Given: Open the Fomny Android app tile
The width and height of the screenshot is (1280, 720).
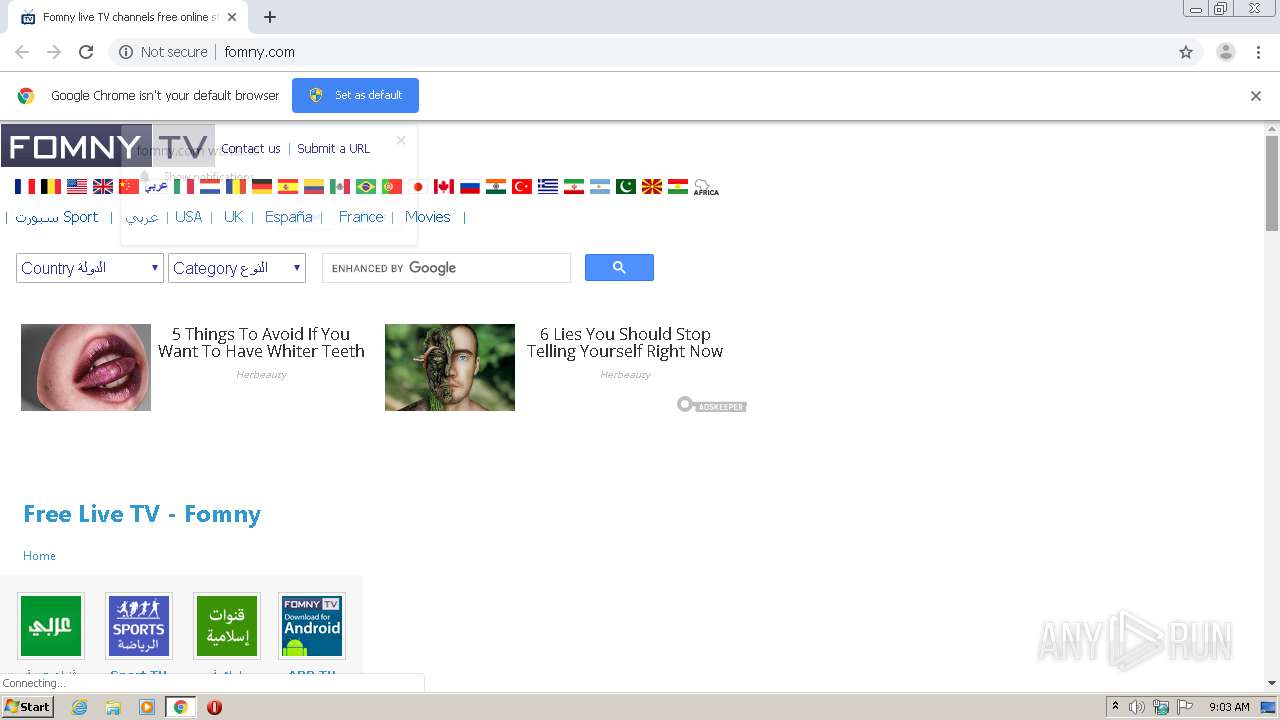Looking at the screenshot, I should tap(312, 626).
